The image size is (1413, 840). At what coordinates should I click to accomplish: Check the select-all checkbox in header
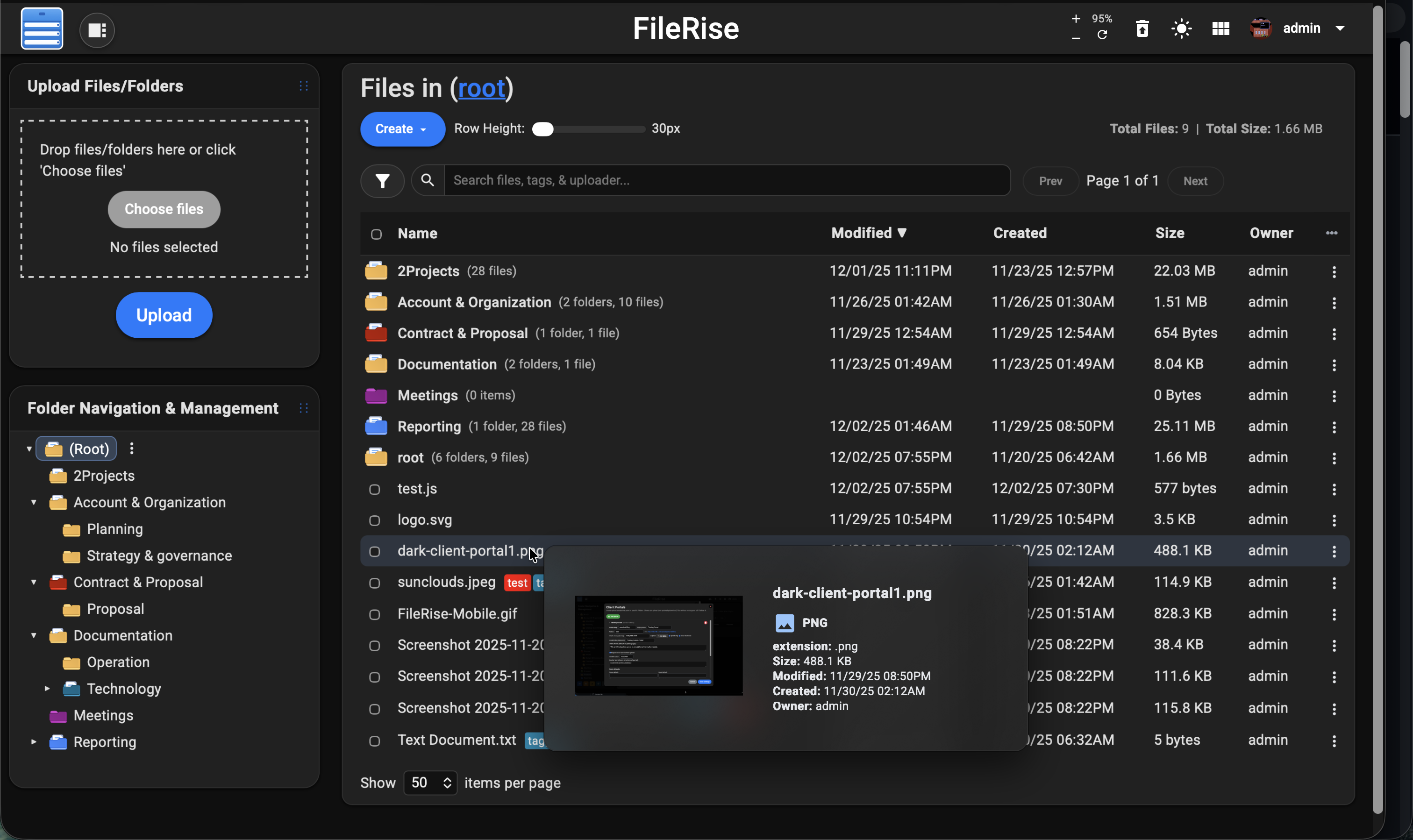(376, 234)
